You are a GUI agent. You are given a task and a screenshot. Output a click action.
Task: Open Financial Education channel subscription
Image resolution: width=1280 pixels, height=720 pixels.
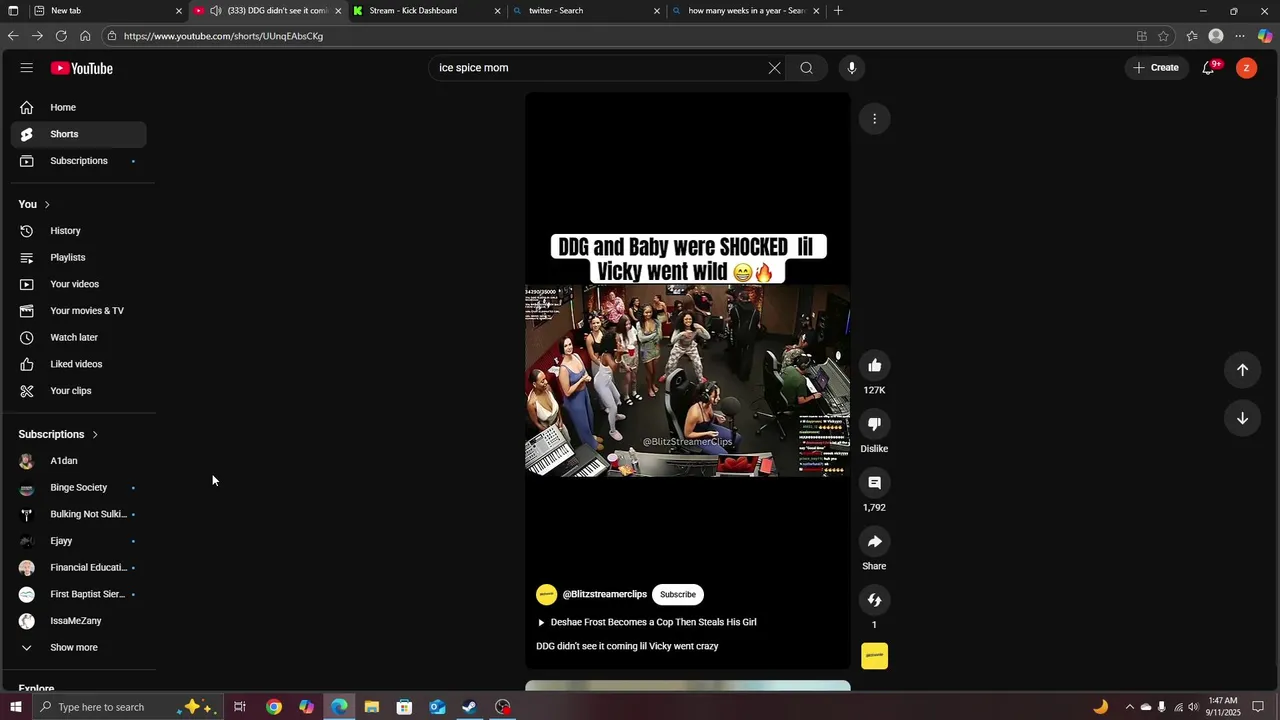point(78,568)
